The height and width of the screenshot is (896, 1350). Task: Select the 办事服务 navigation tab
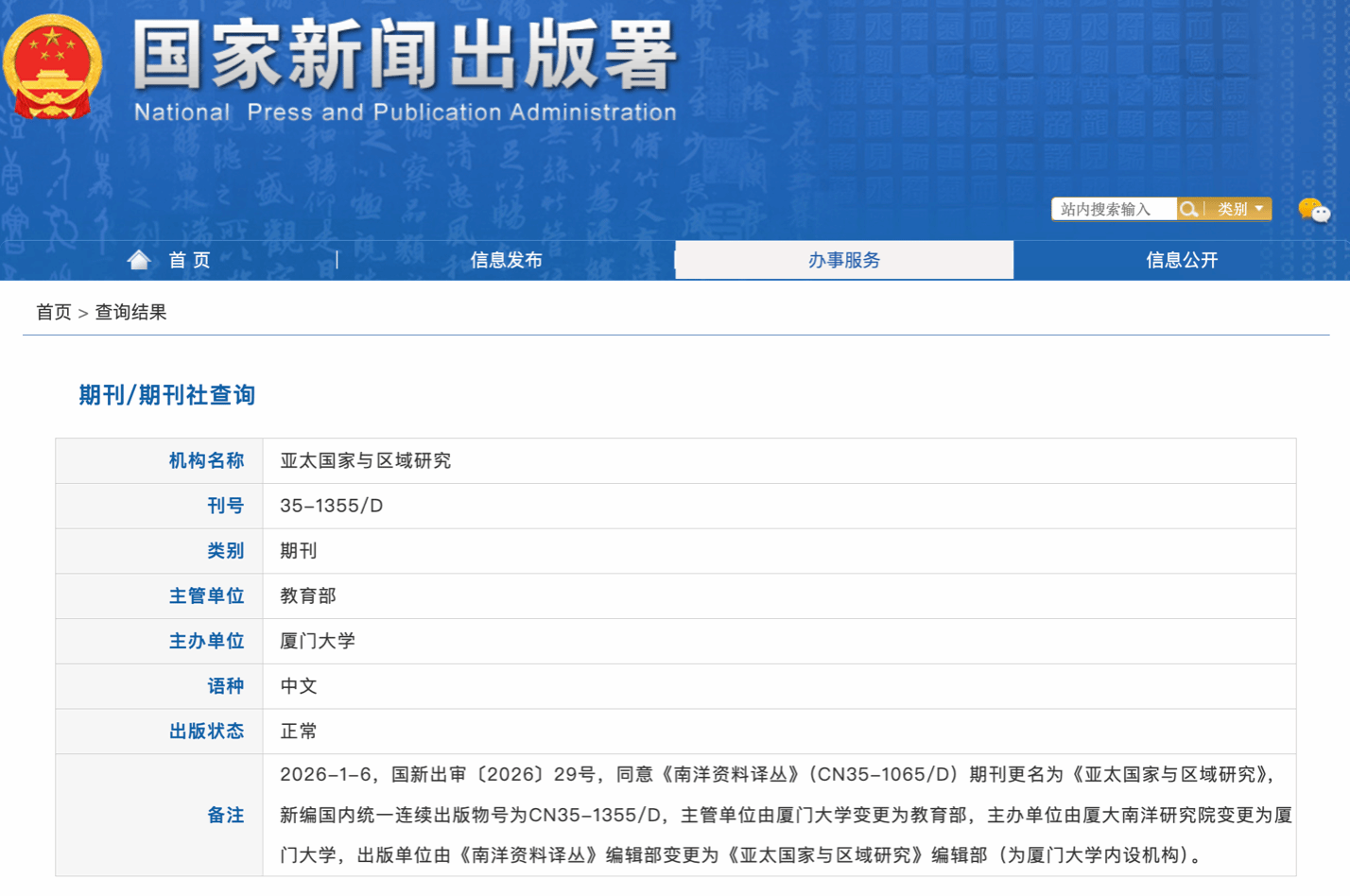click(x=844, y=260)
